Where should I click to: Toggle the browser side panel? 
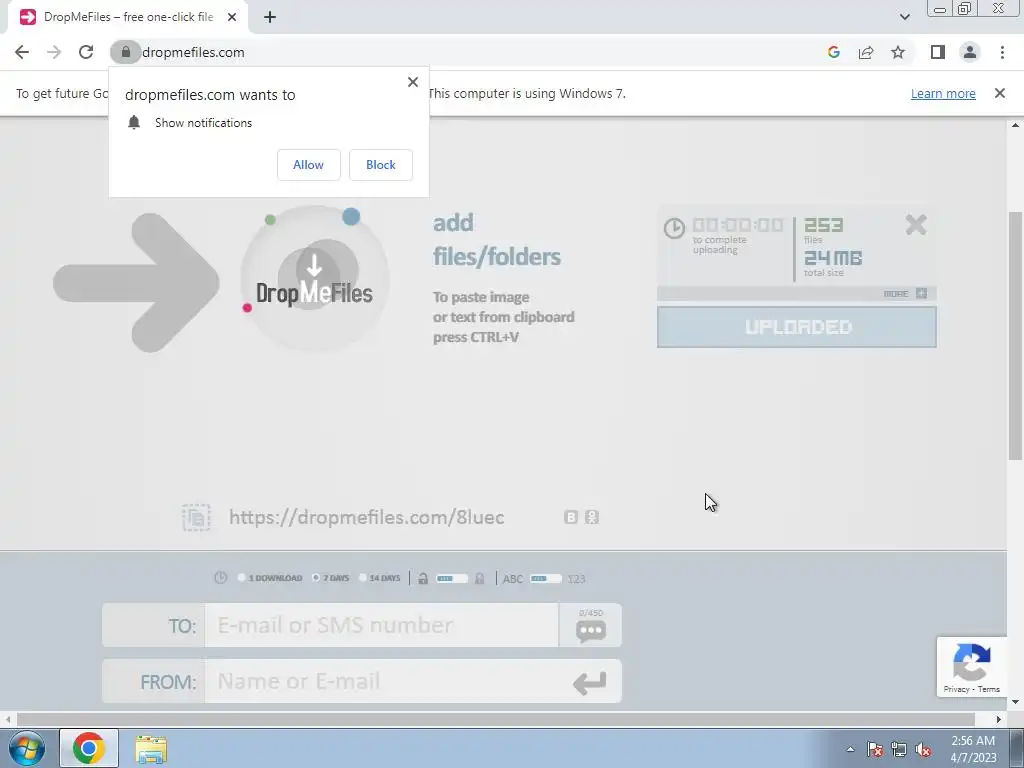[938, 52]
